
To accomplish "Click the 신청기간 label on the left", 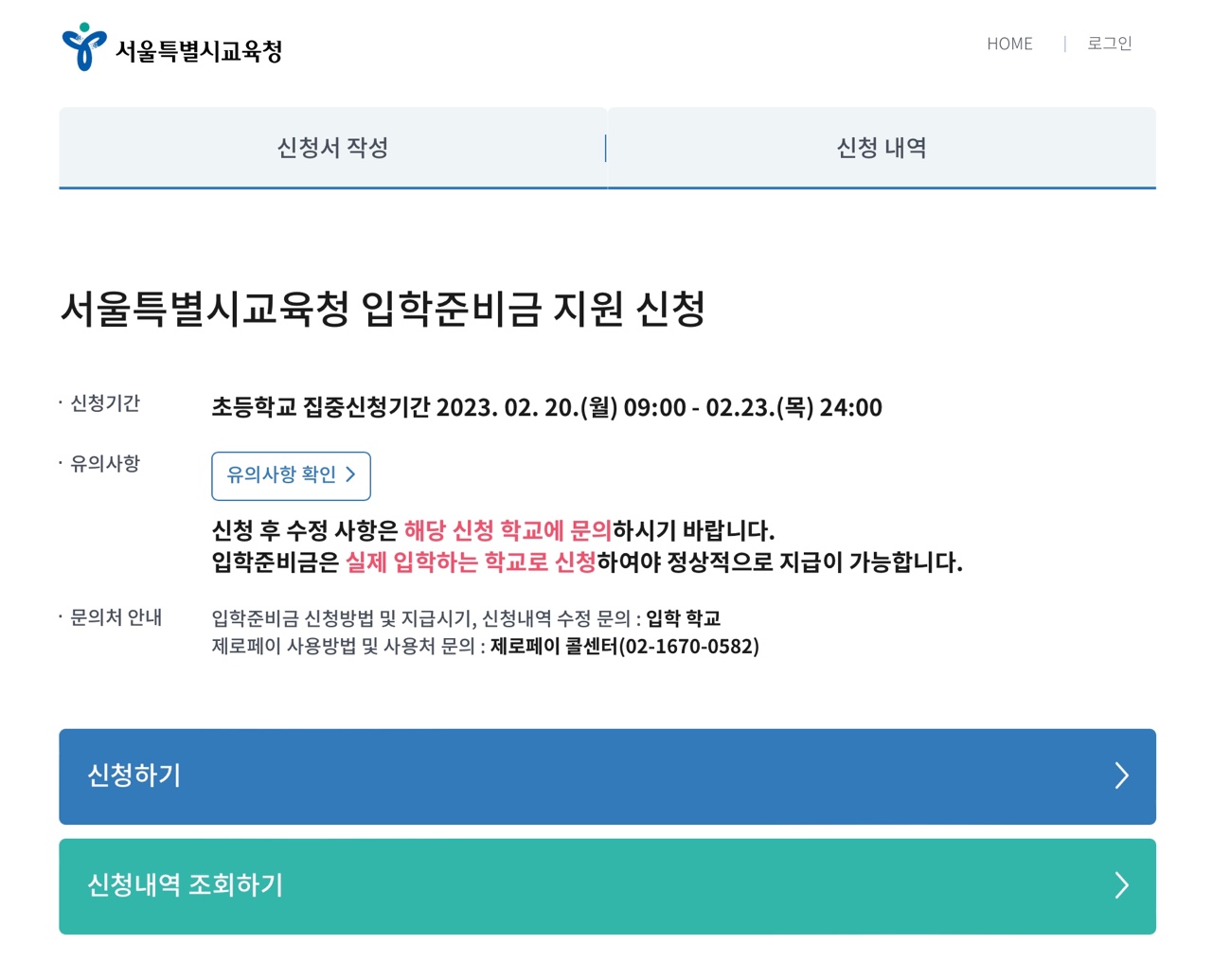I will point(101,402).
